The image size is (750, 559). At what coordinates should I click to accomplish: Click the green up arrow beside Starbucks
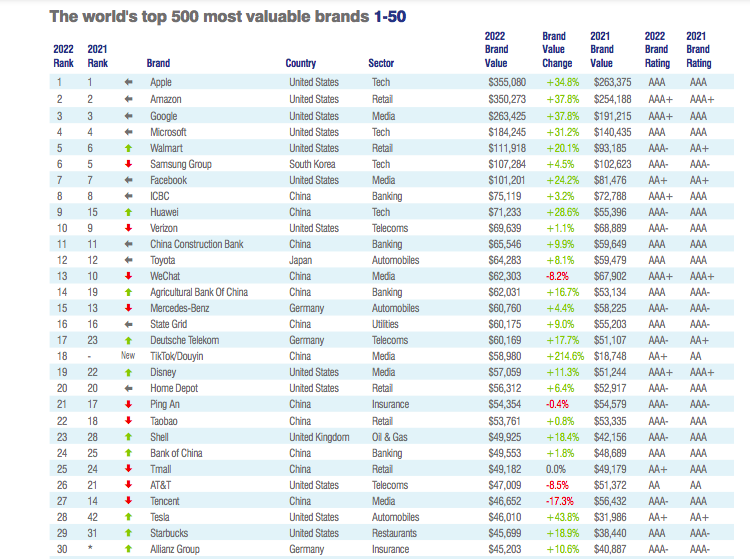[128, 533]
